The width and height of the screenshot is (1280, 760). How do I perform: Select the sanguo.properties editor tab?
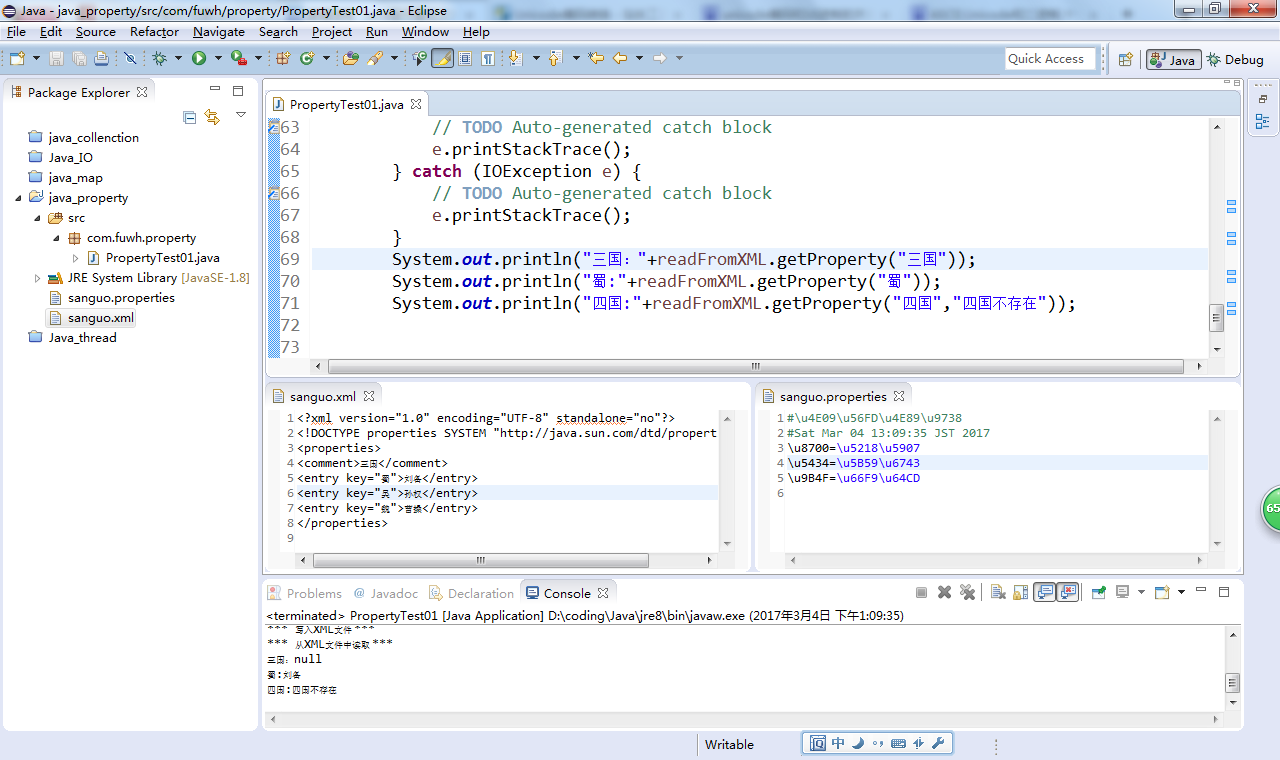(x=833, y=396)
